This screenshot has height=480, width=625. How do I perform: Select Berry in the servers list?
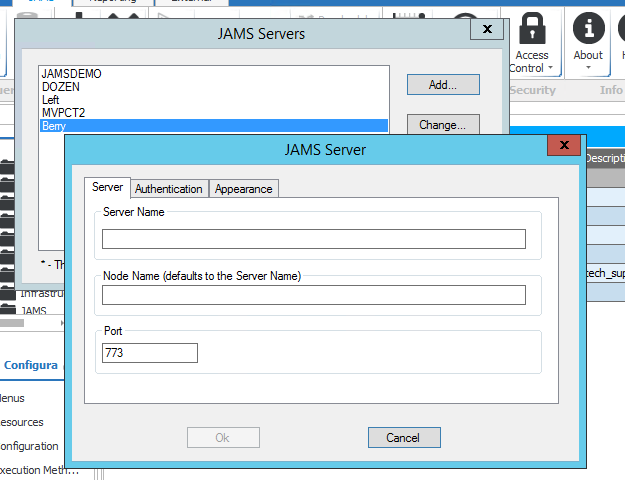click(214, 126)
